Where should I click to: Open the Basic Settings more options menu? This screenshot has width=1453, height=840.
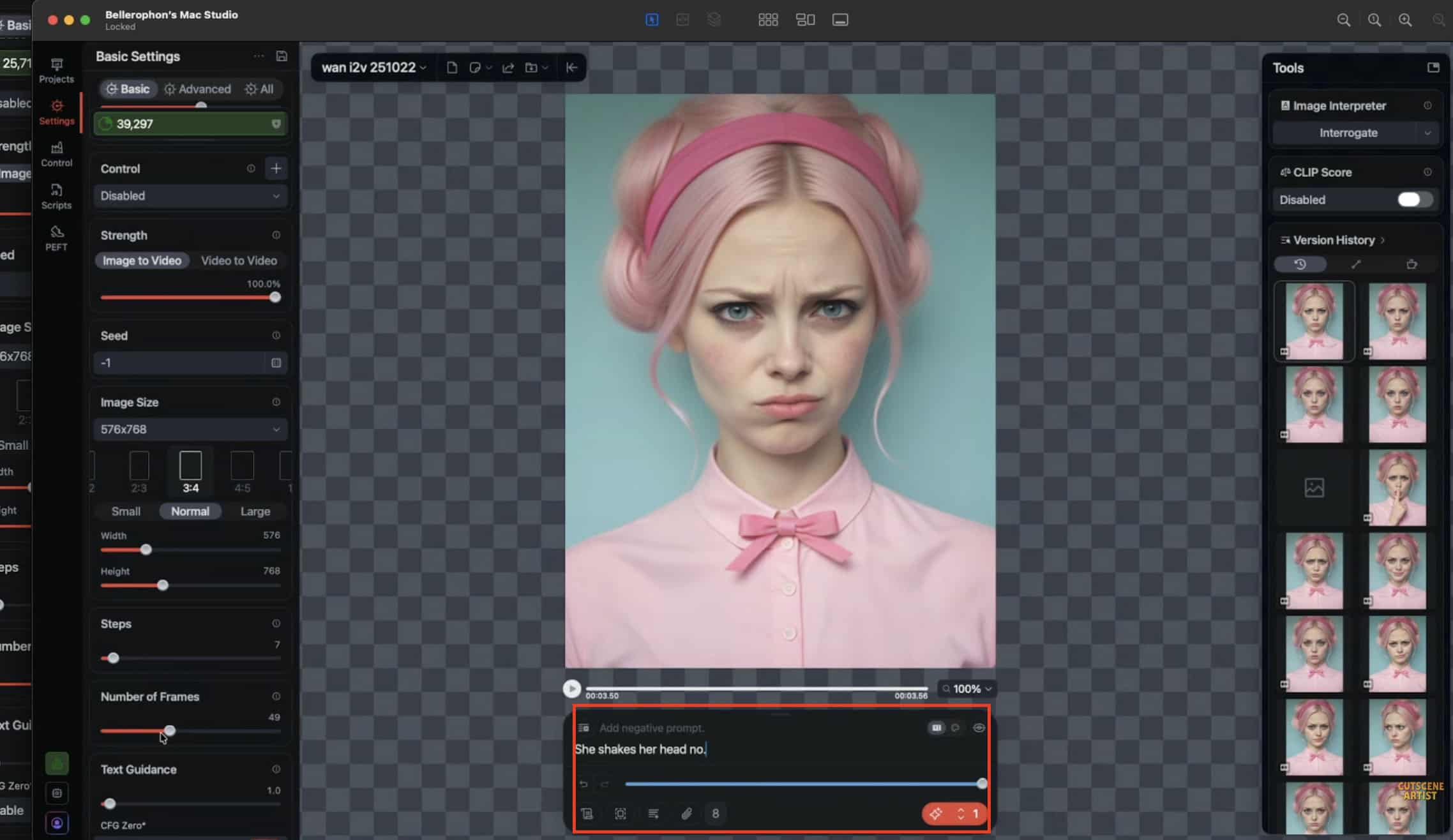(x=259, y=56)
